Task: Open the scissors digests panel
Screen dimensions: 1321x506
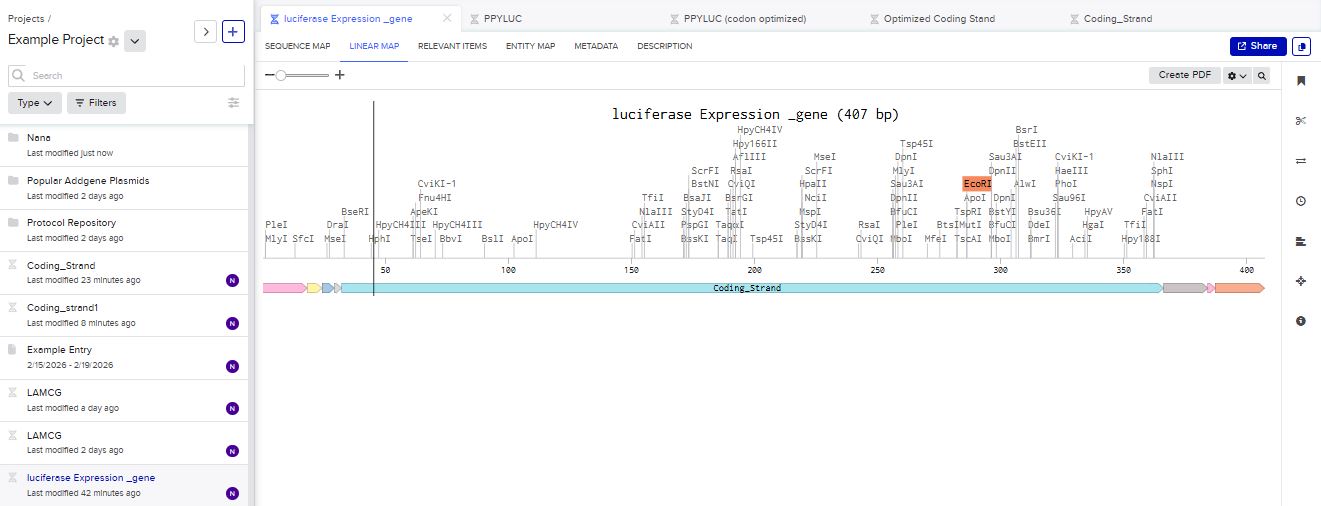Action: point(1300,121)
